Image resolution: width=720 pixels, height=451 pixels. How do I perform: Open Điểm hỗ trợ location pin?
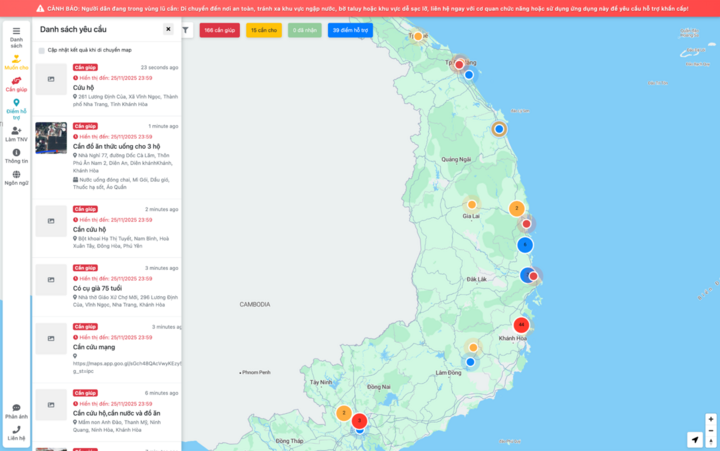(16, 103)
